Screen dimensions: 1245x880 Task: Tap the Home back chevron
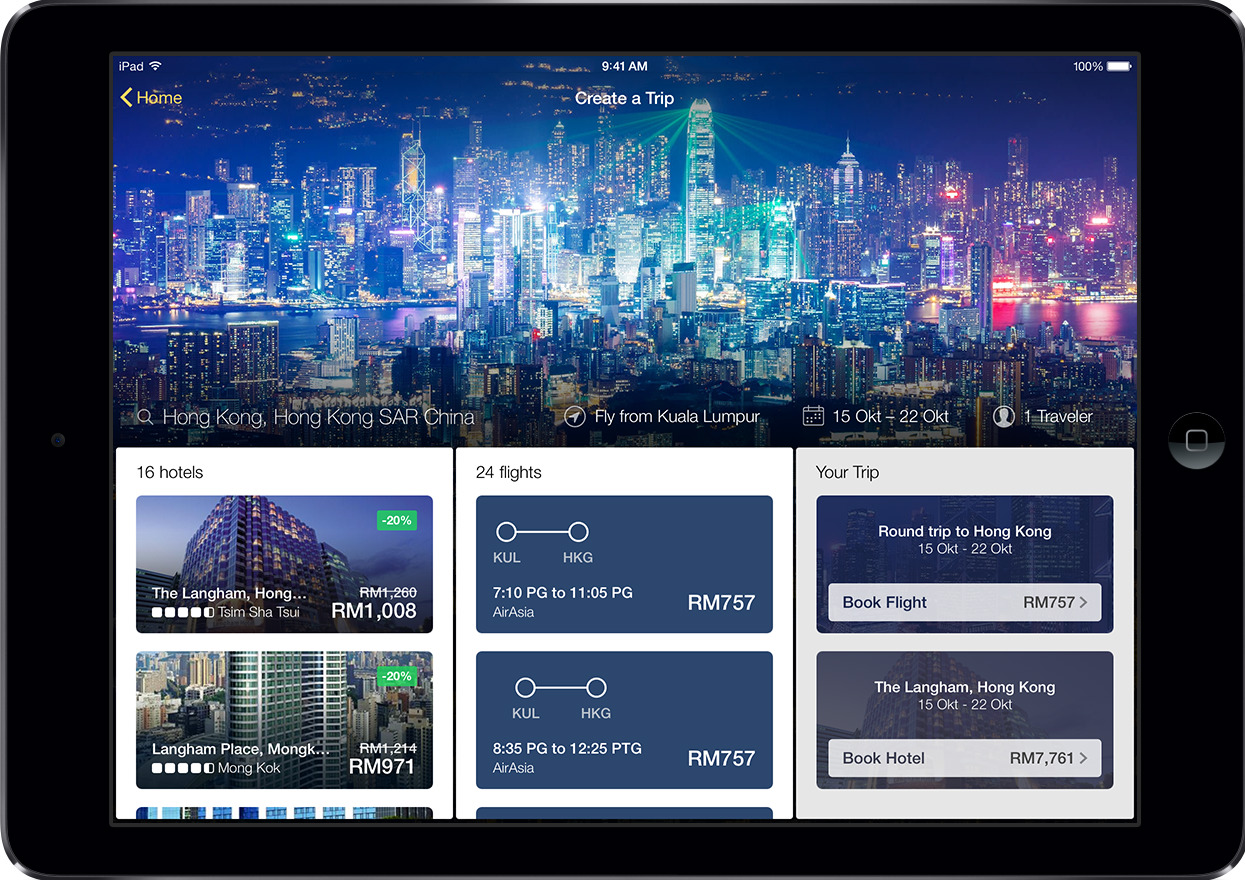127,97
